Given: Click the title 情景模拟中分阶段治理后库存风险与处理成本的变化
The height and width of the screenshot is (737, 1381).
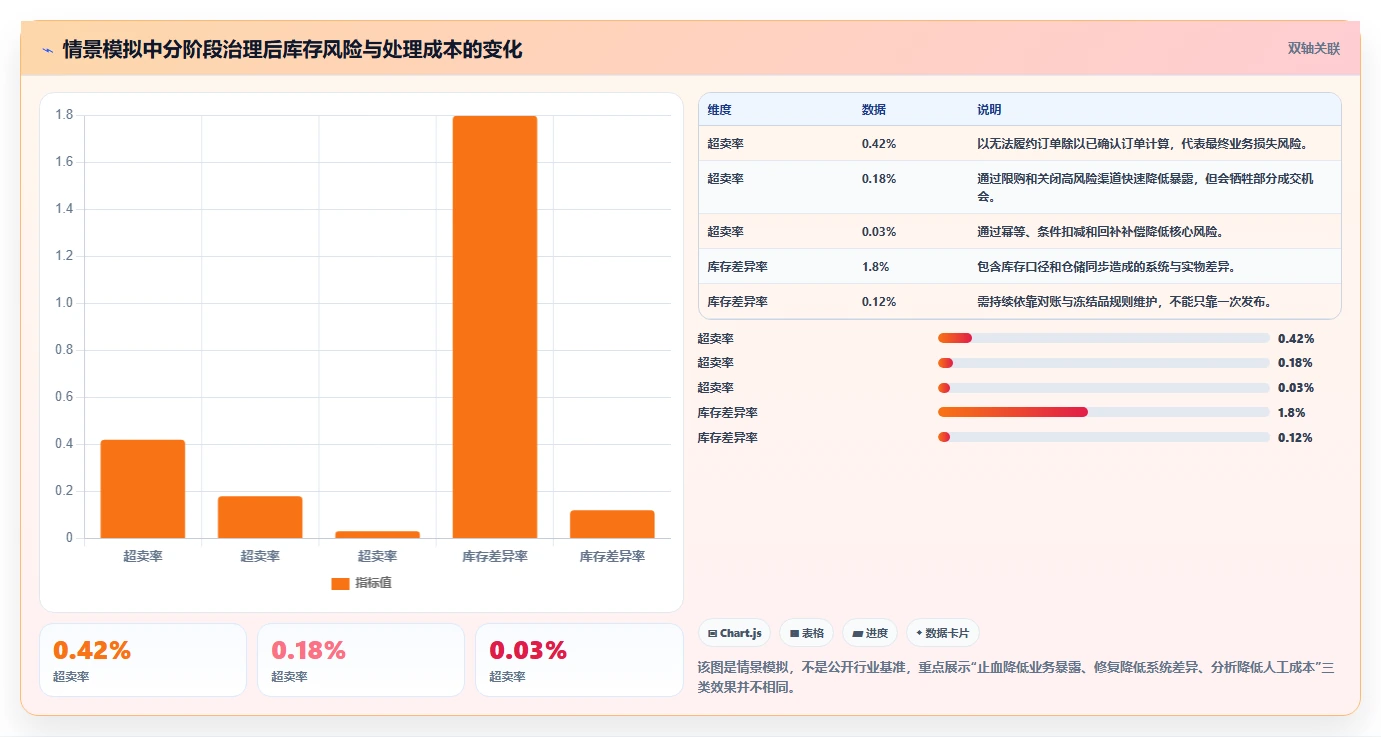Looking at the screenshot, I should click(292, 50).
